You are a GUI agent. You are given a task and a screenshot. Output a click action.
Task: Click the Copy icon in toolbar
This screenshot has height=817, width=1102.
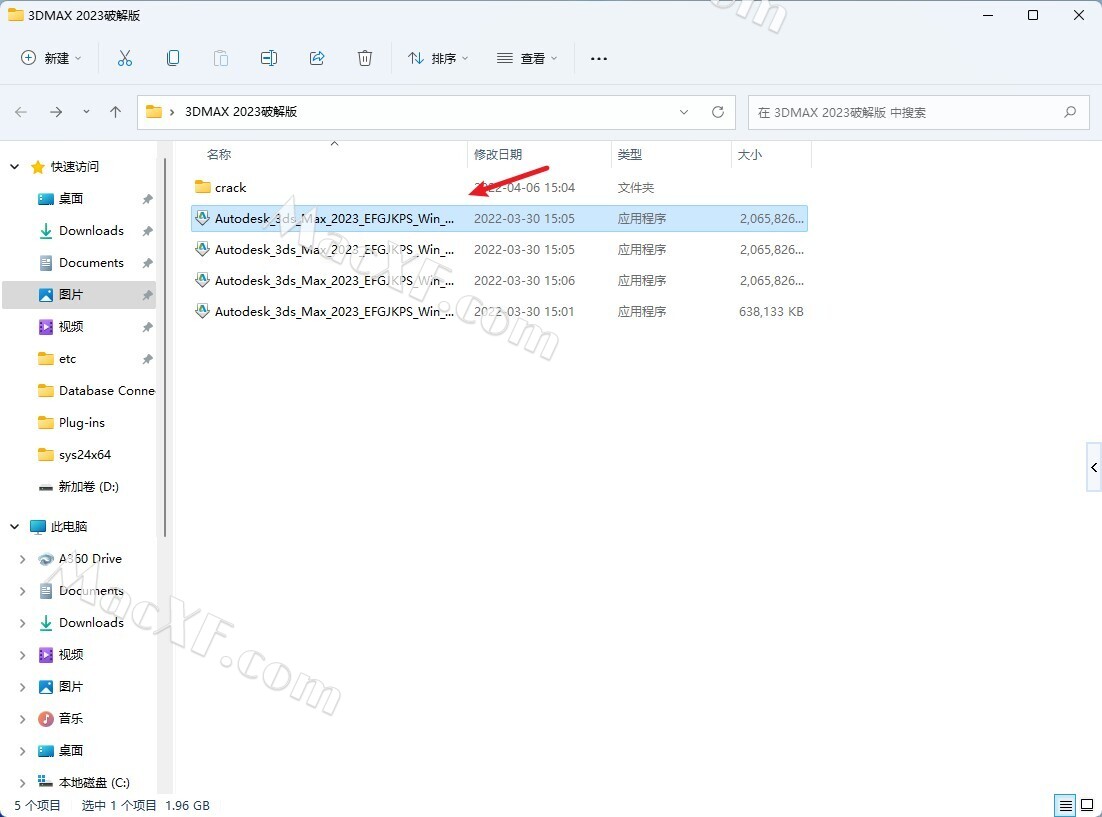click(173, 58)
